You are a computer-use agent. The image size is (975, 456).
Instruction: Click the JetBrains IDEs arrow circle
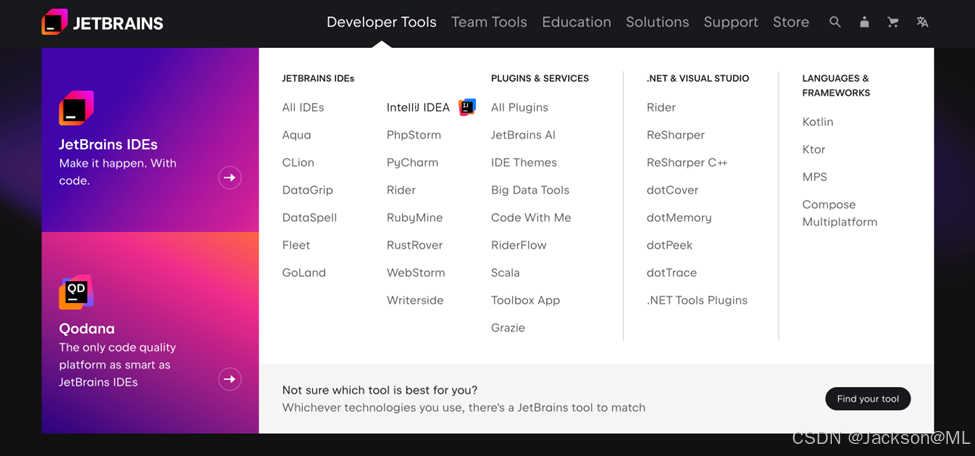(230, 178)
